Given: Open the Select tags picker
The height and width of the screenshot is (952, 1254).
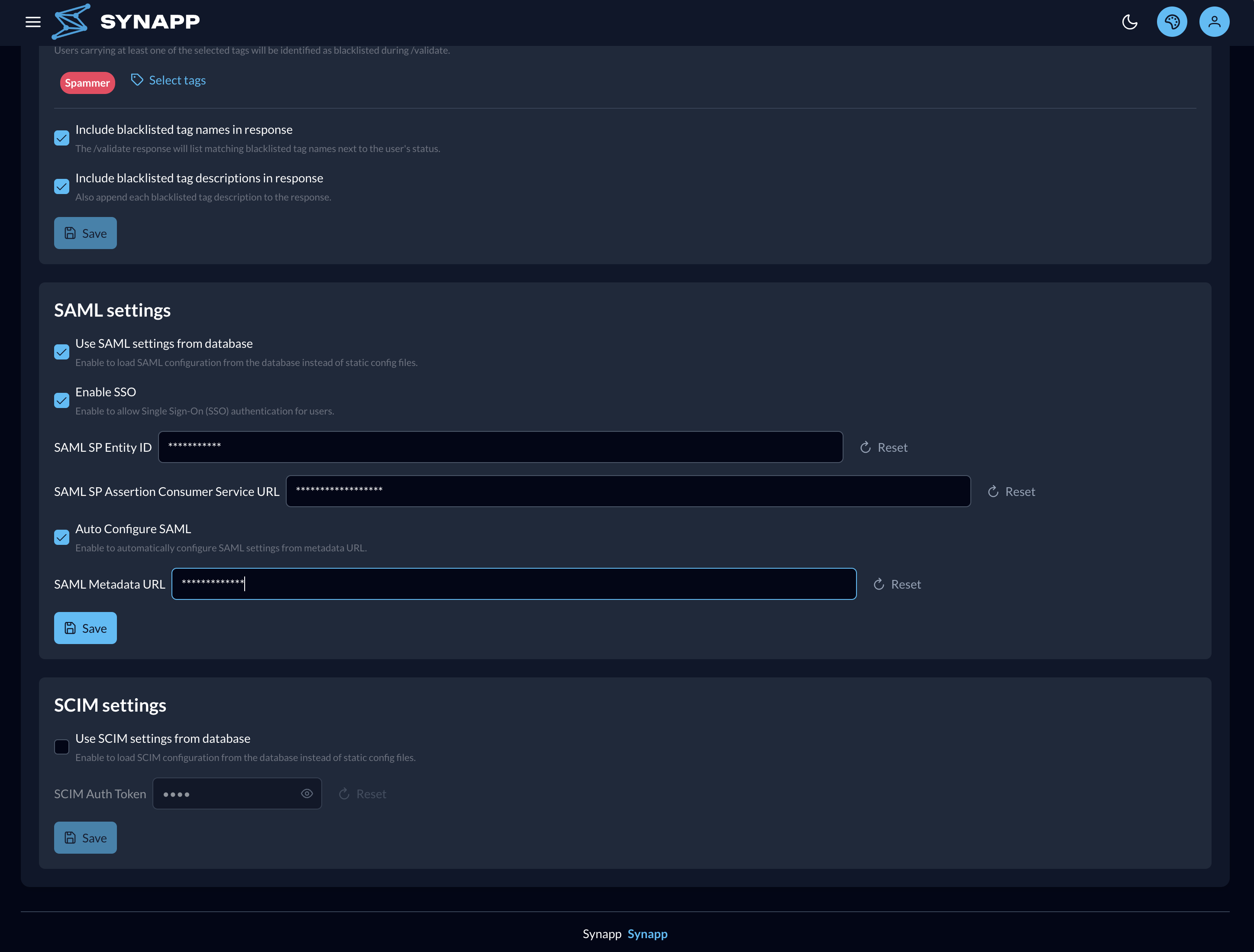Looking at the screenshot, I should (x=168, y=80).
